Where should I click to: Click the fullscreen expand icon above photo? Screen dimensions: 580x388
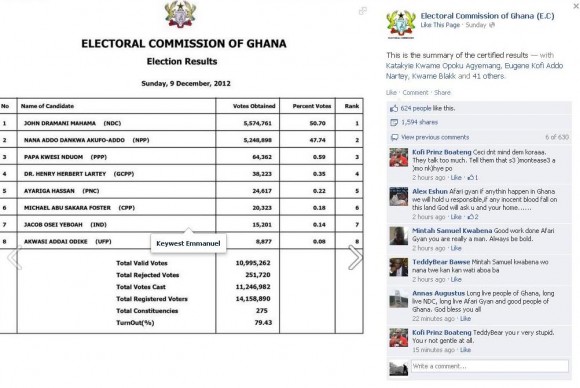click(x=363, y=11)
